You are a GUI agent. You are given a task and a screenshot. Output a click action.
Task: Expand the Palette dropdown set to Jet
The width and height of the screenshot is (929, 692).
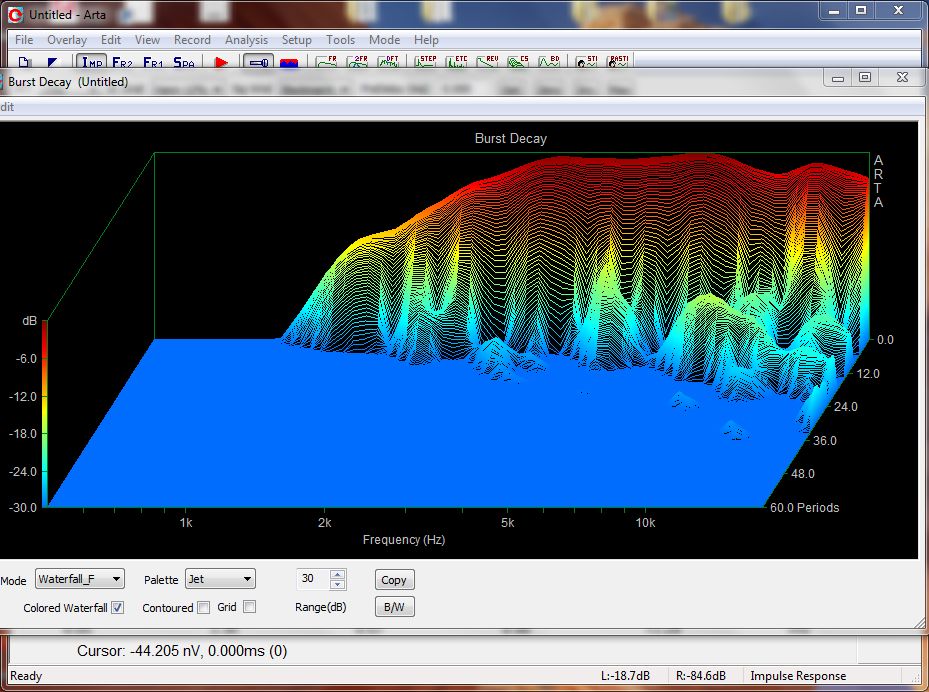pyautogui.click(x=220, y=579)
